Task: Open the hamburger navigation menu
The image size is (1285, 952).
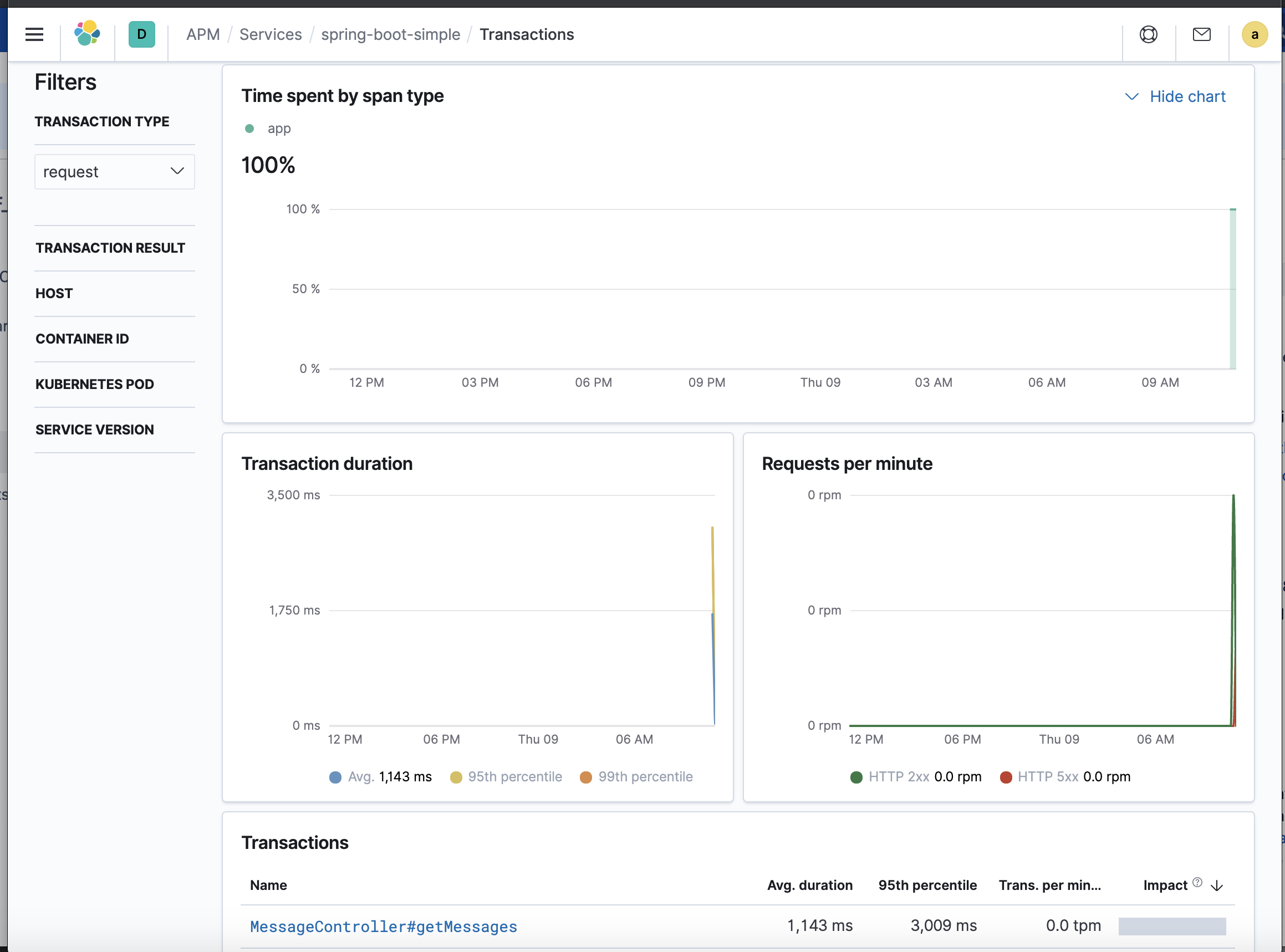Action: pos(34,34)
